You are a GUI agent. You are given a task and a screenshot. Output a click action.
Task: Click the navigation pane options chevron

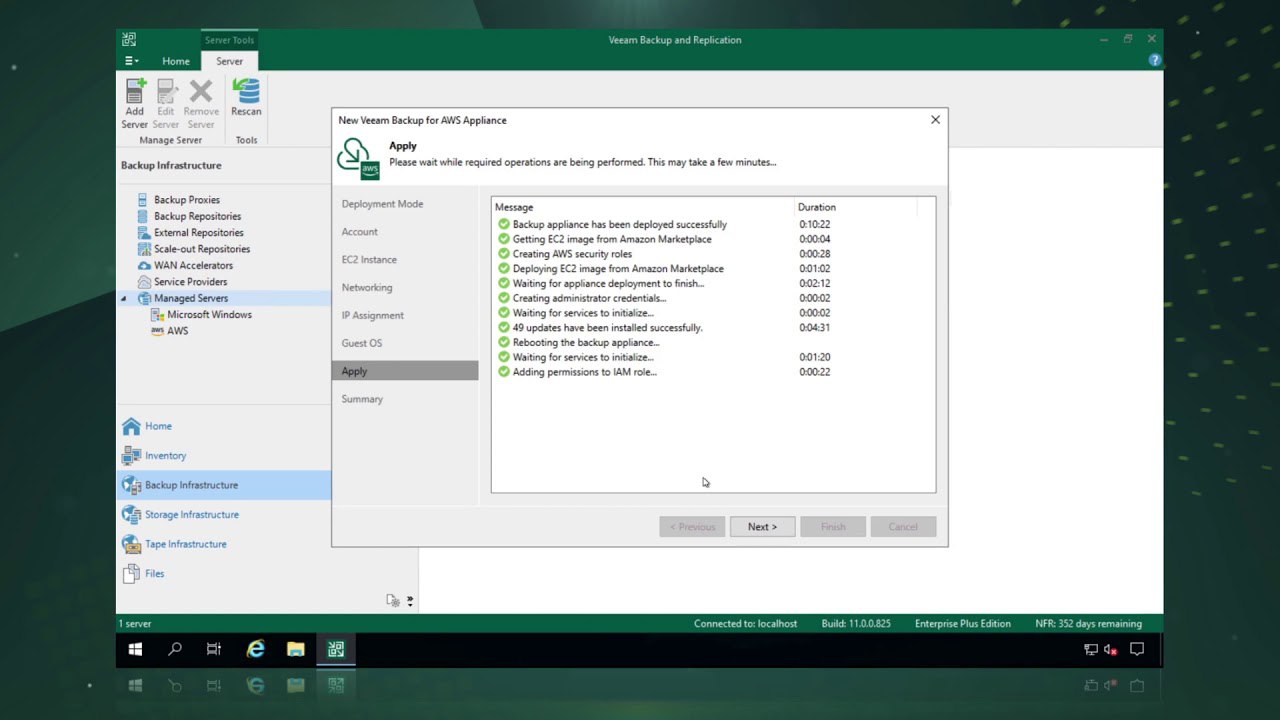[x=410, y=601]
